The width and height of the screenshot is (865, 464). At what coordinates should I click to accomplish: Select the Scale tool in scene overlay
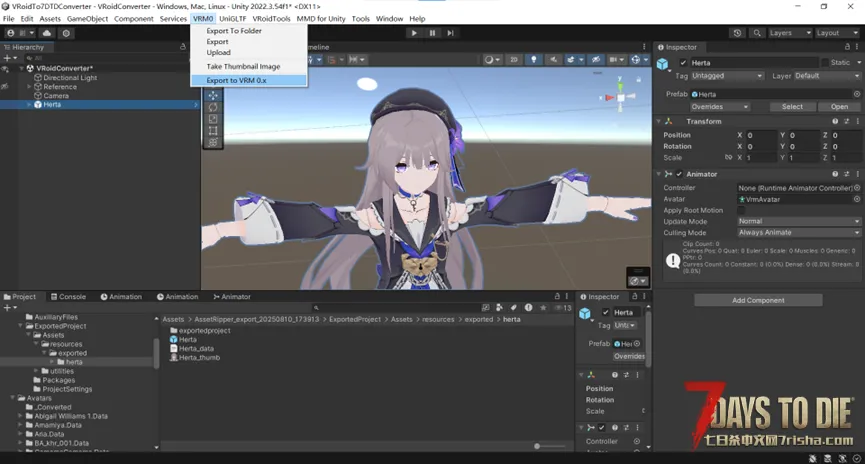coord(213,119)
